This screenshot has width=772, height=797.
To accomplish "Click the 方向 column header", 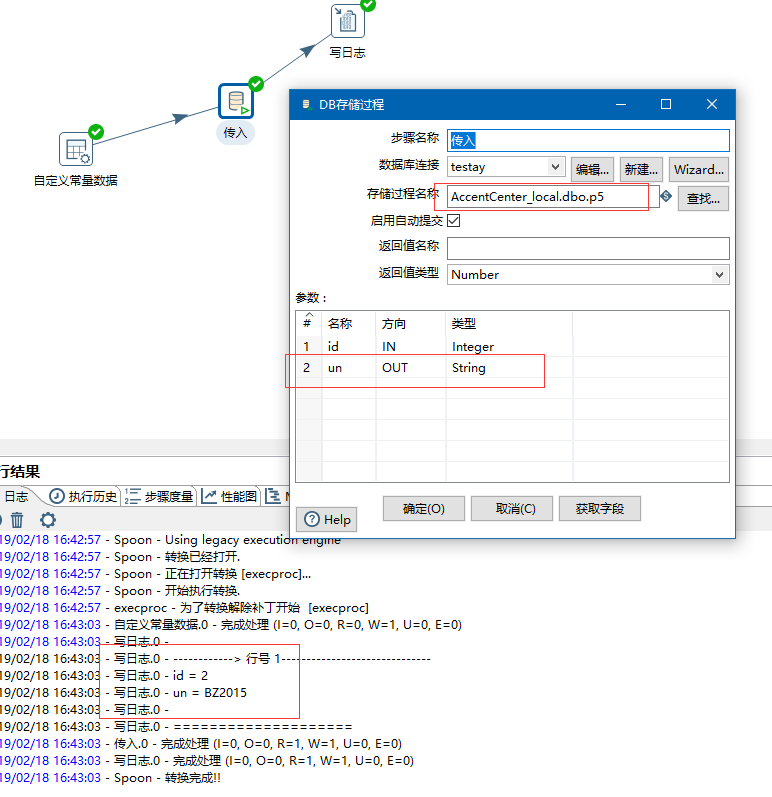I will click(x=411, y=323).
